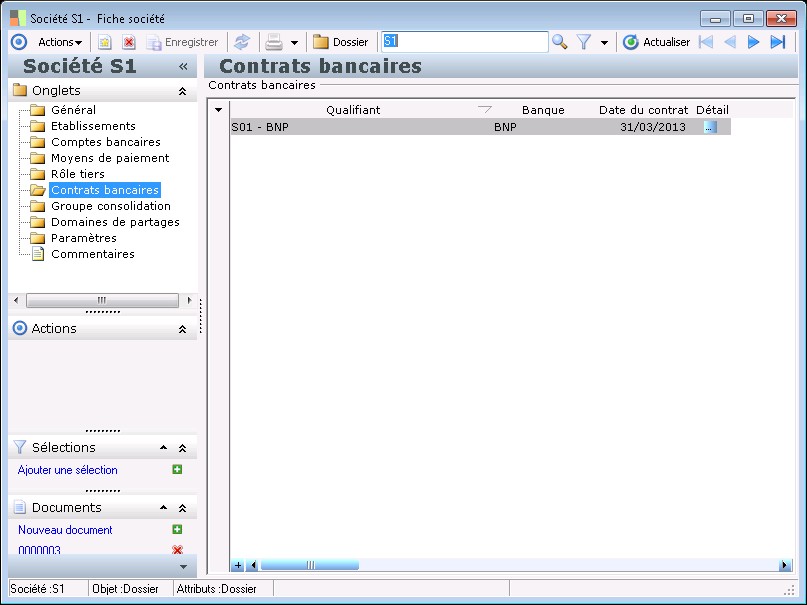Click the Nouveau document link
The height and width of the screenshot is (605, 807).
[65, 530]
